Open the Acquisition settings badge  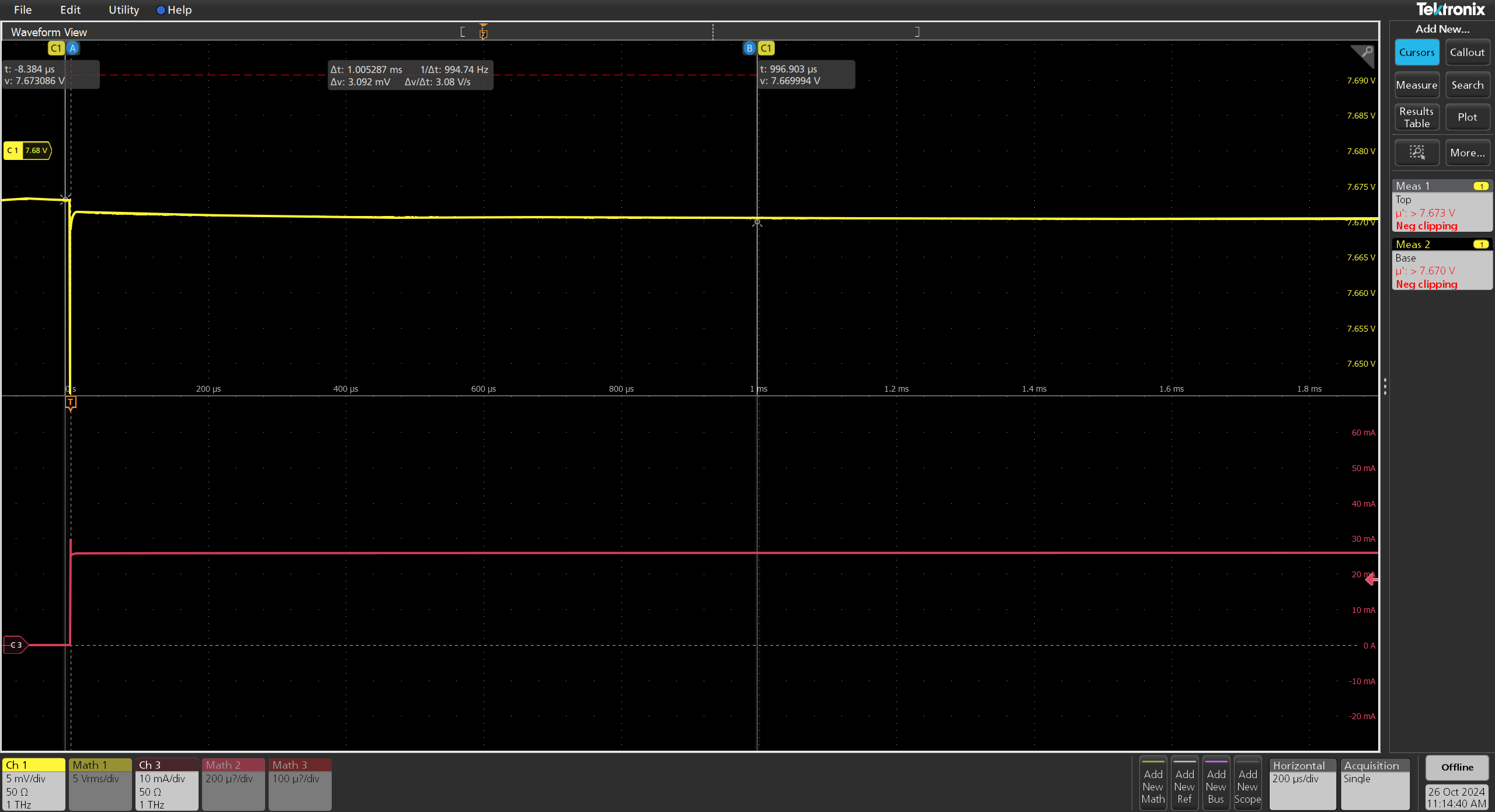click(x=1376, y=784)
